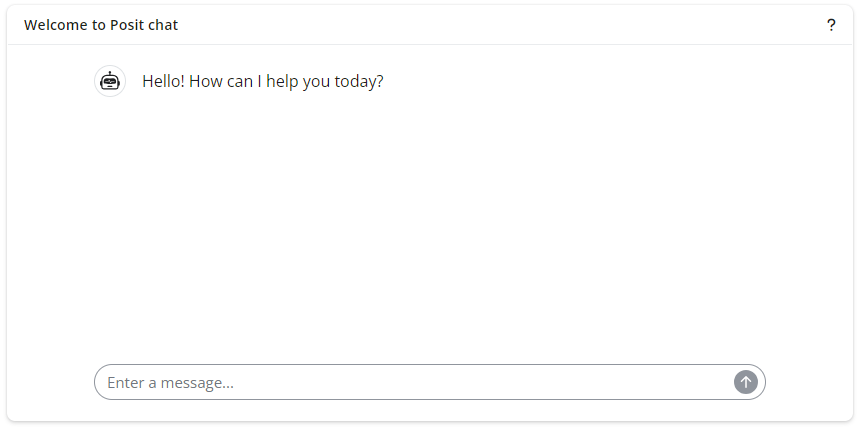Click the 'Hello! How can I help' message
The image size is (862, 431).
(262, 81)
